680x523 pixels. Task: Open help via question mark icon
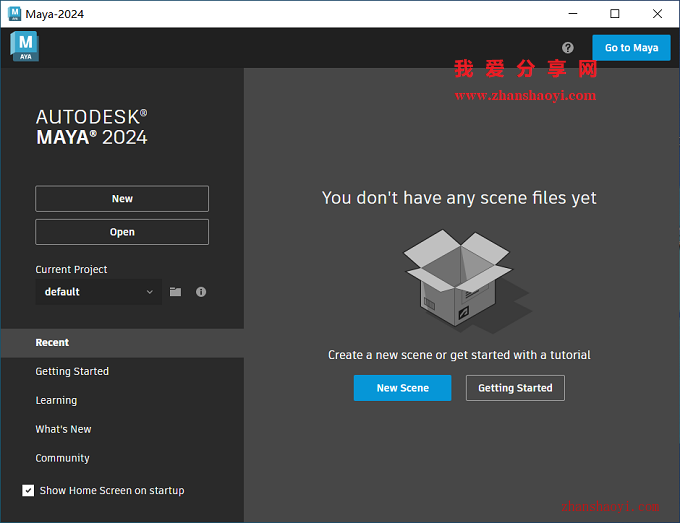567,48
